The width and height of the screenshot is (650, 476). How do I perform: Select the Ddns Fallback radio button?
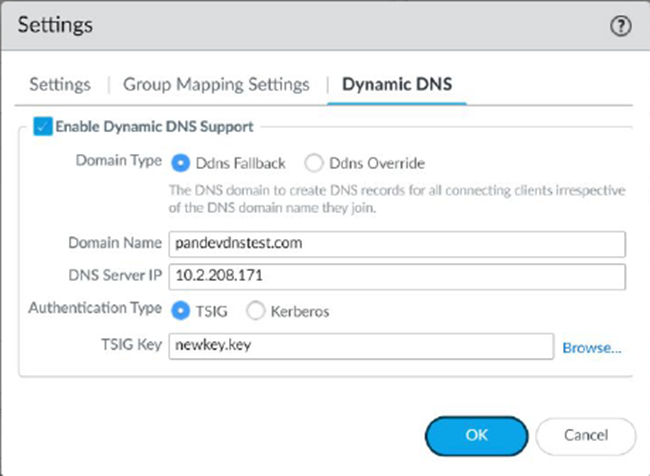click(181, 162)
